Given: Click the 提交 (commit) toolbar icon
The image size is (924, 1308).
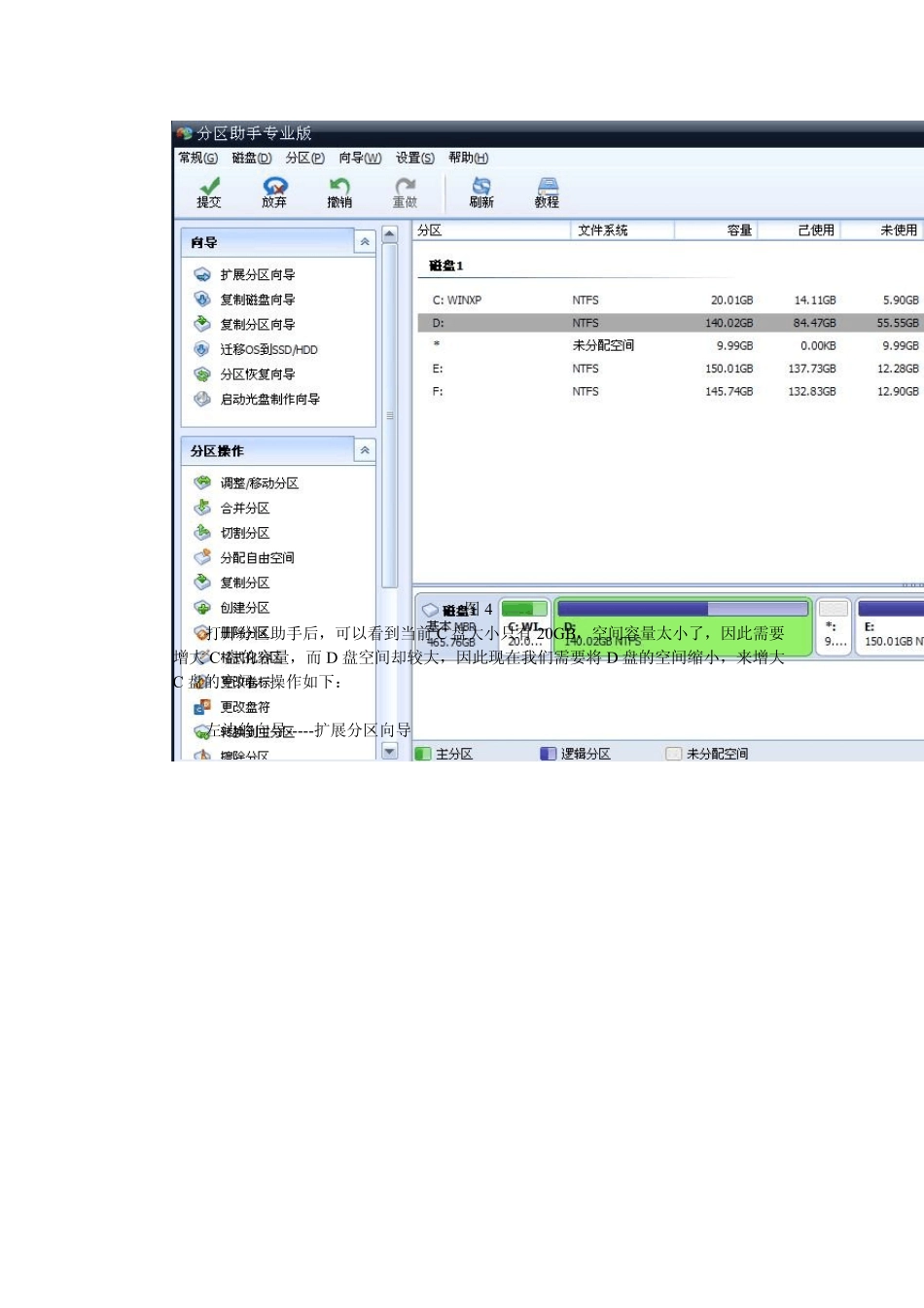Looking at the screenshot, I should 209,193.
